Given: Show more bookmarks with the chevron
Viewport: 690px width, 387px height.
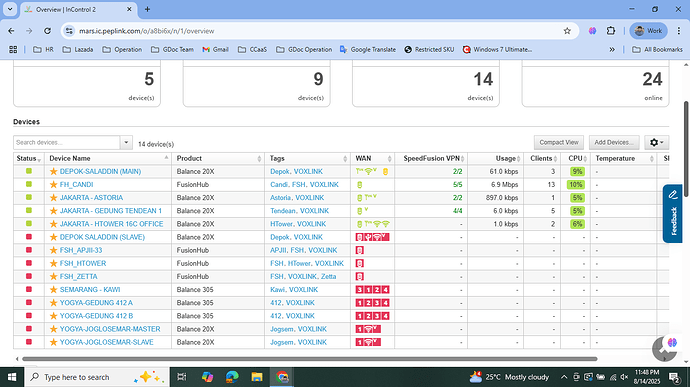Looking at the screenshot, I should point(612,49).
